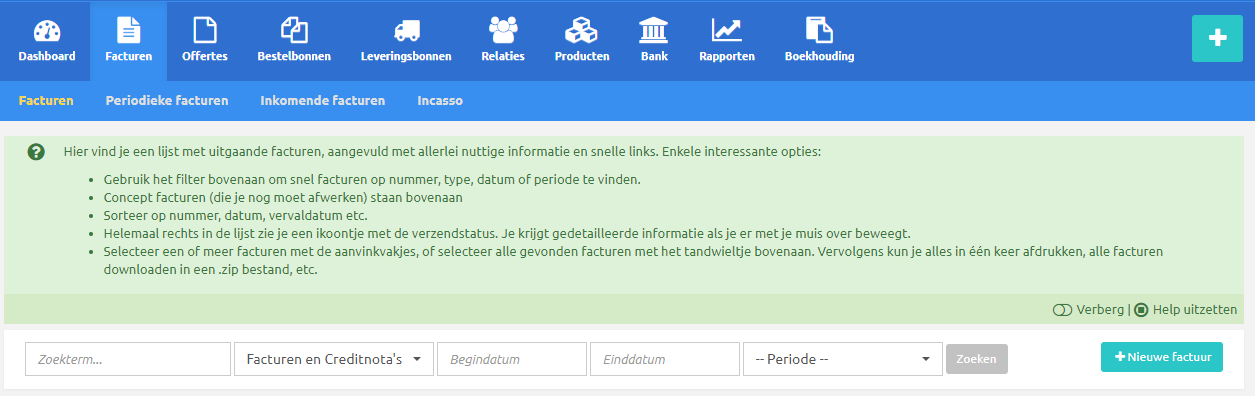Create a new invoice with Nieuwe factuur

click(1162, 357)
